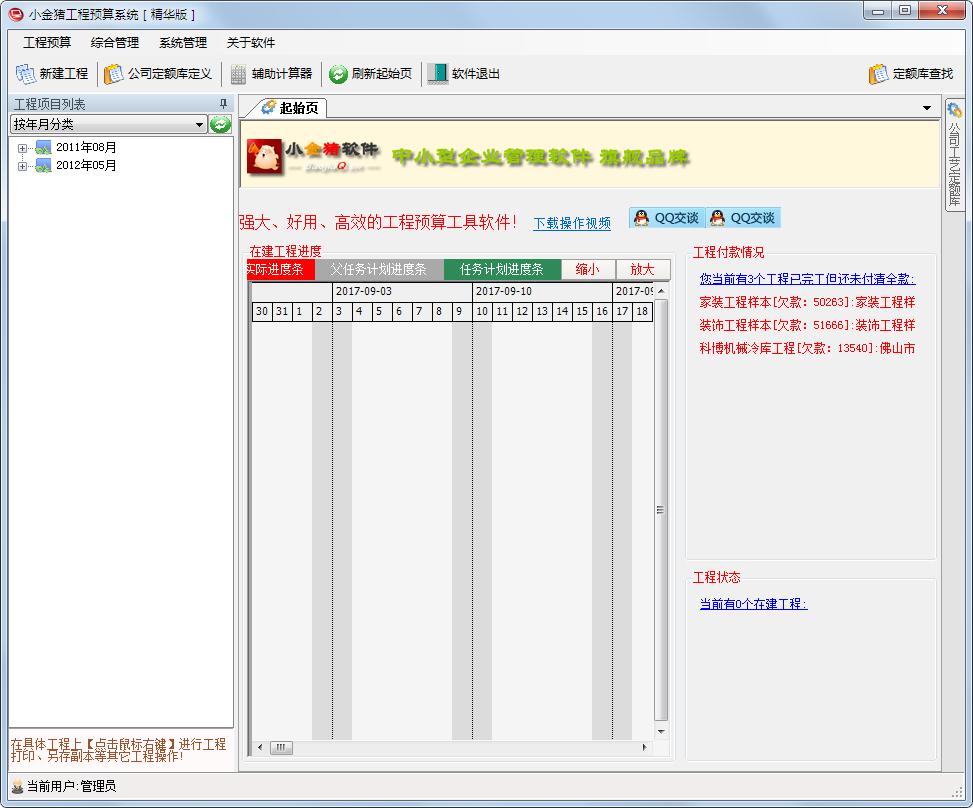Open the 关于软件 menu

coord(250,43)
